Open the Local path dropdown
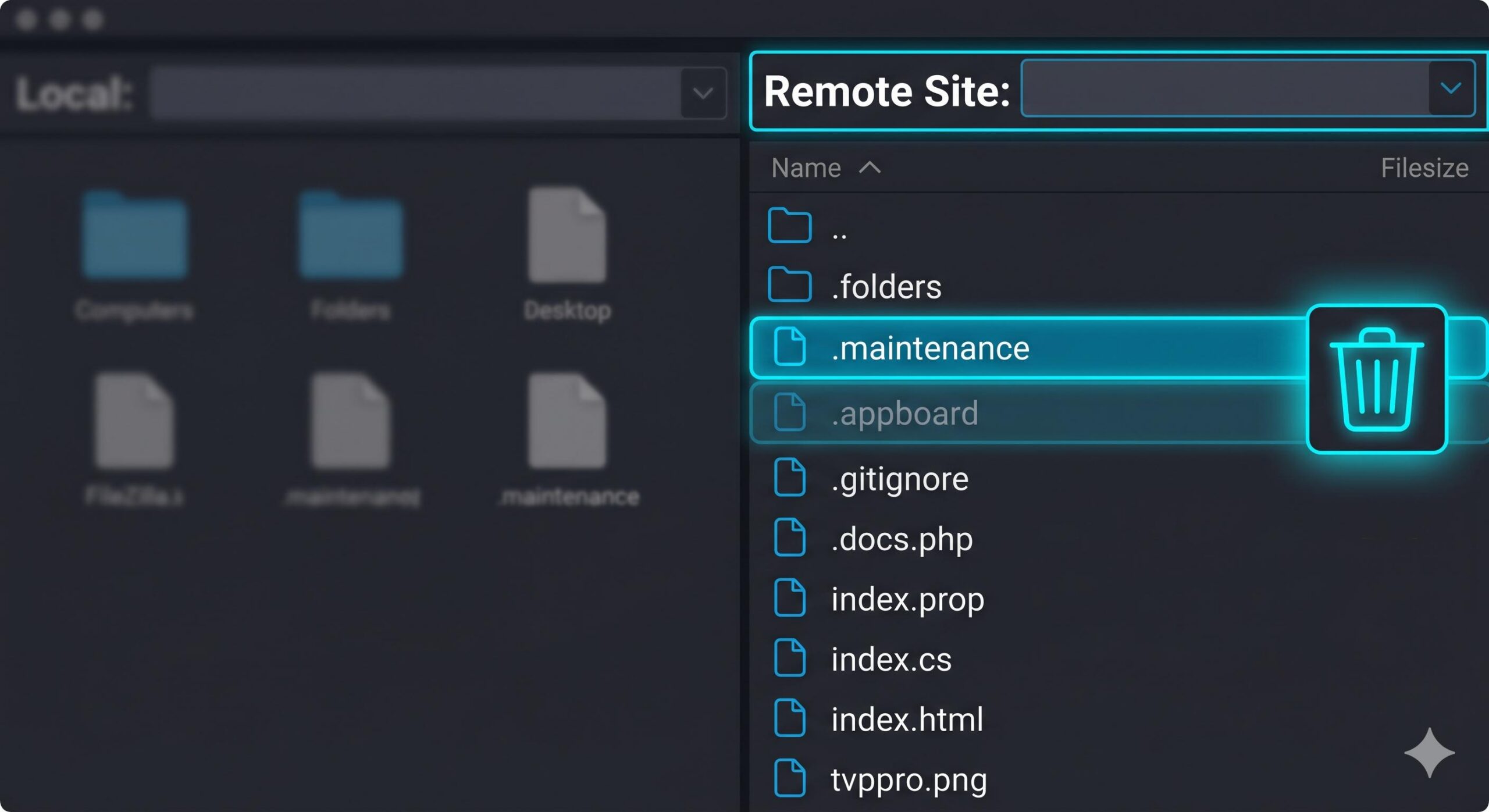 pos(702,93)
